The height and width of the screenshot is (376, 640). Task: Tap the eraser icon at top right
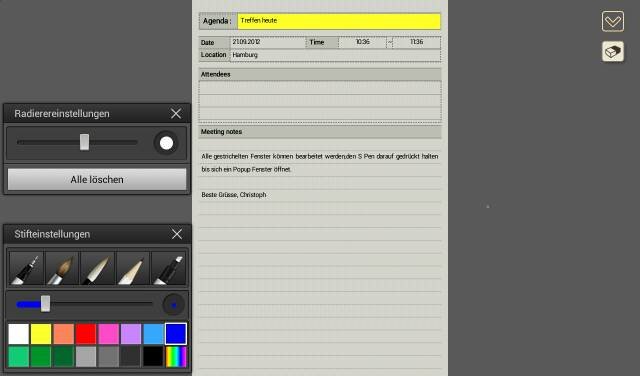click(x=613, y=51)
